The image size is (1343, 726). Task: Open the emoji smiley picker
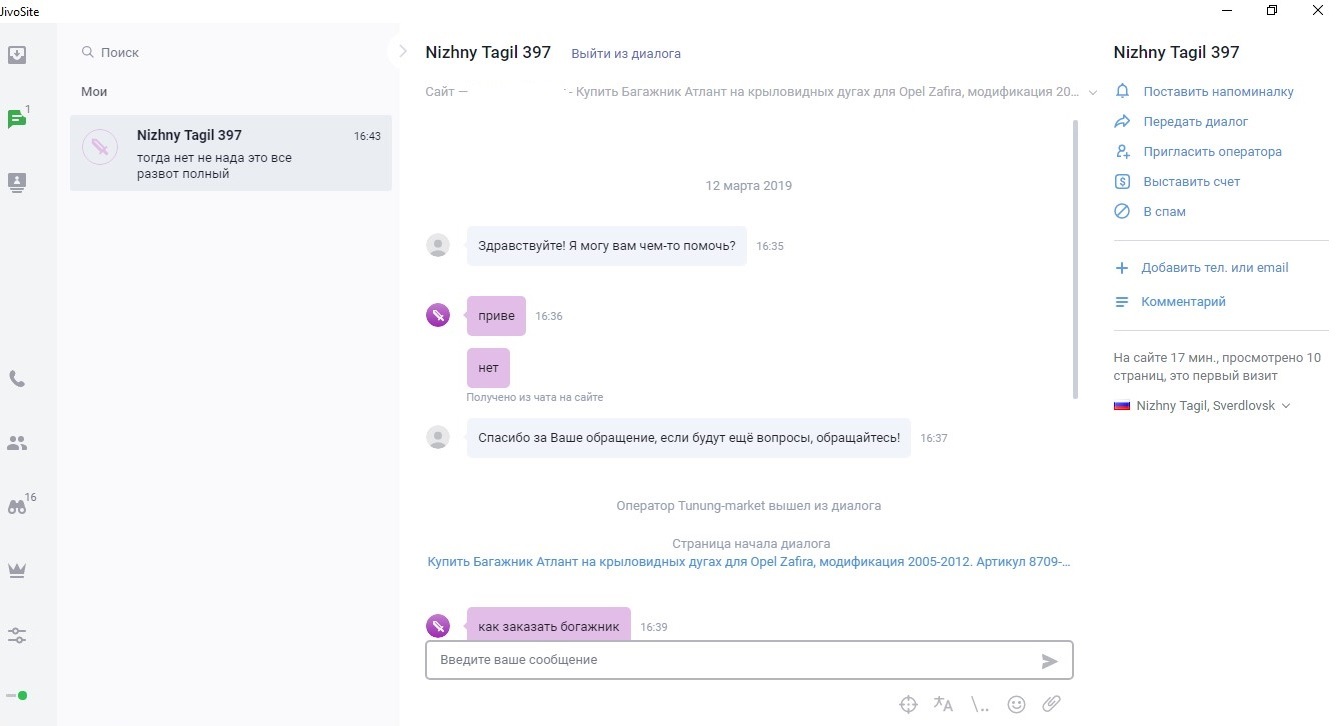click(1016, 704)
